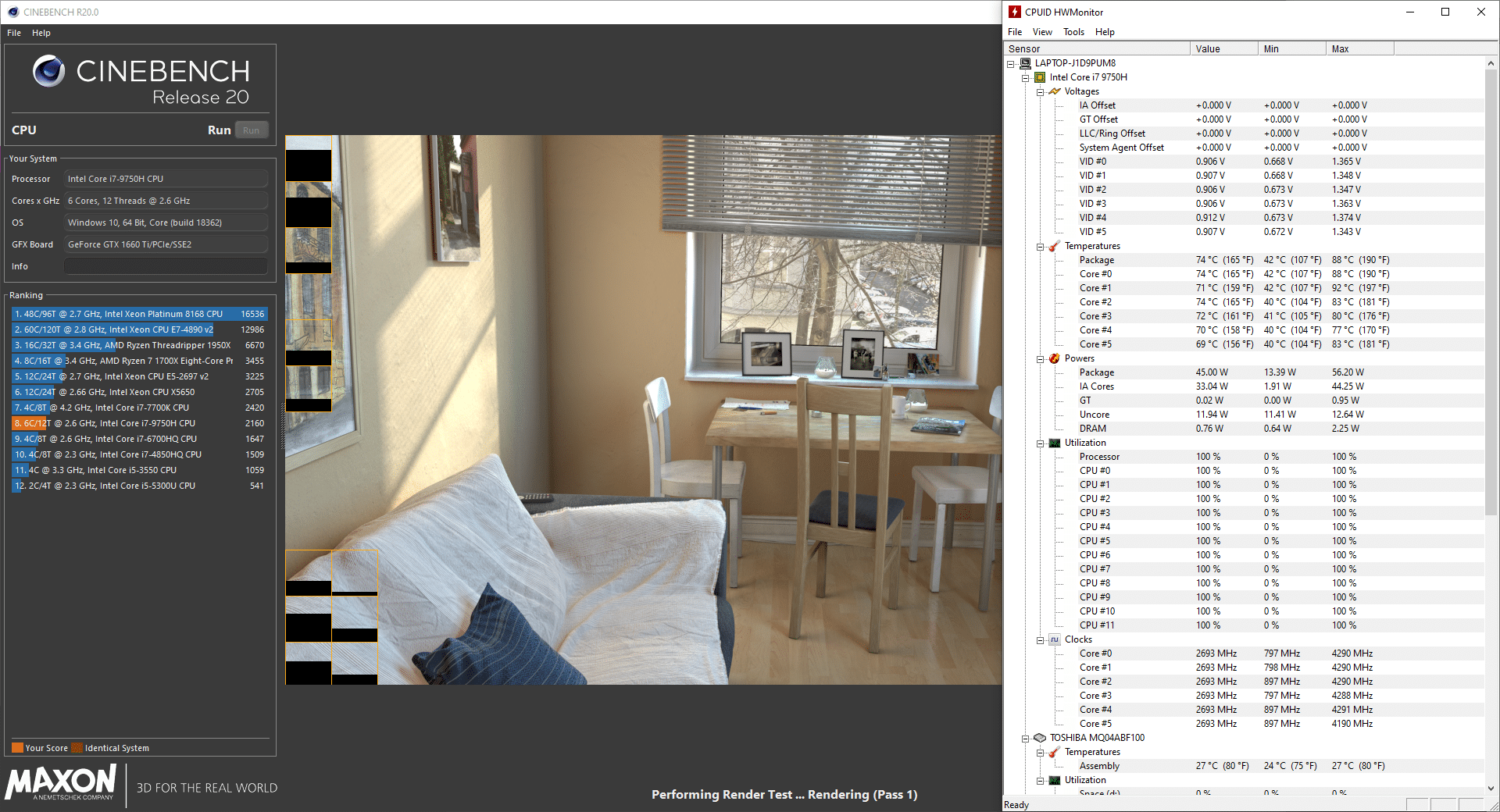The height and width of the screenshot is (812, 1500).
Task: Click the Clocks waveform icon
Action: click(1055, 639)
